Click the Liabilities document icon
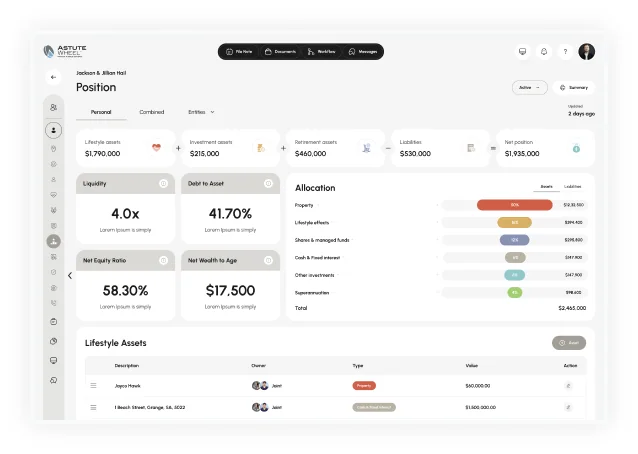638x454 pixels. point(471,148)
